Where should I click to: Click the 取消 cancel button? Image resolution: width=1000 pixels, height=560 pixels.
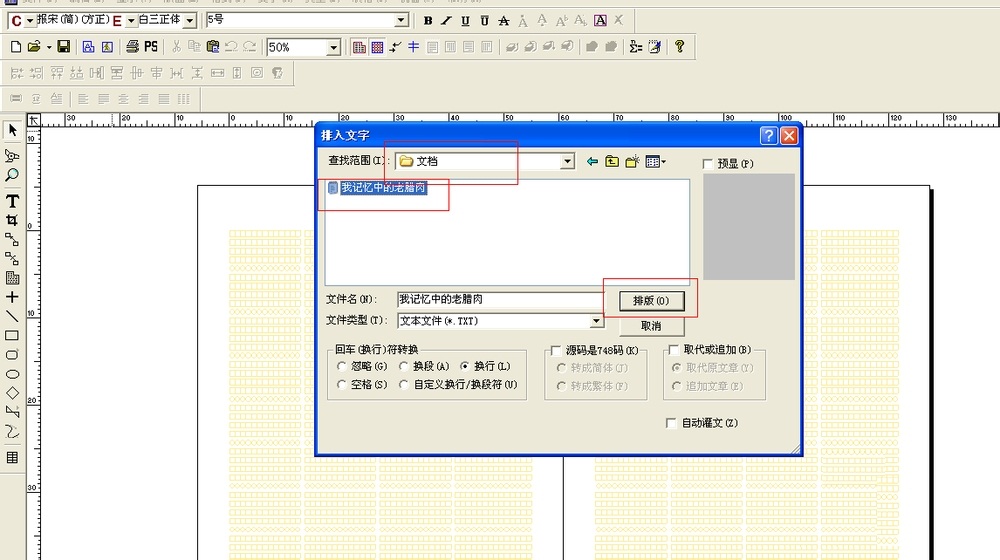651,326
